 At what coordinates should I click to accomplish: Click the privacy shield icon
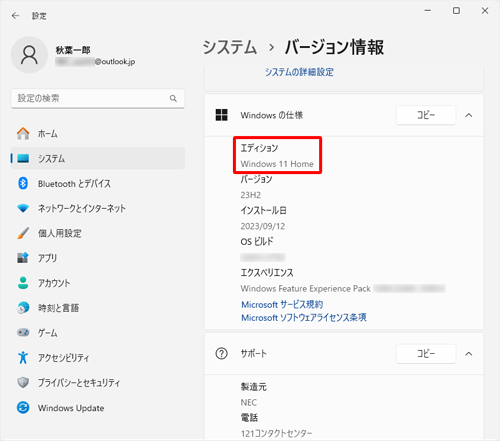click(23, 382)
